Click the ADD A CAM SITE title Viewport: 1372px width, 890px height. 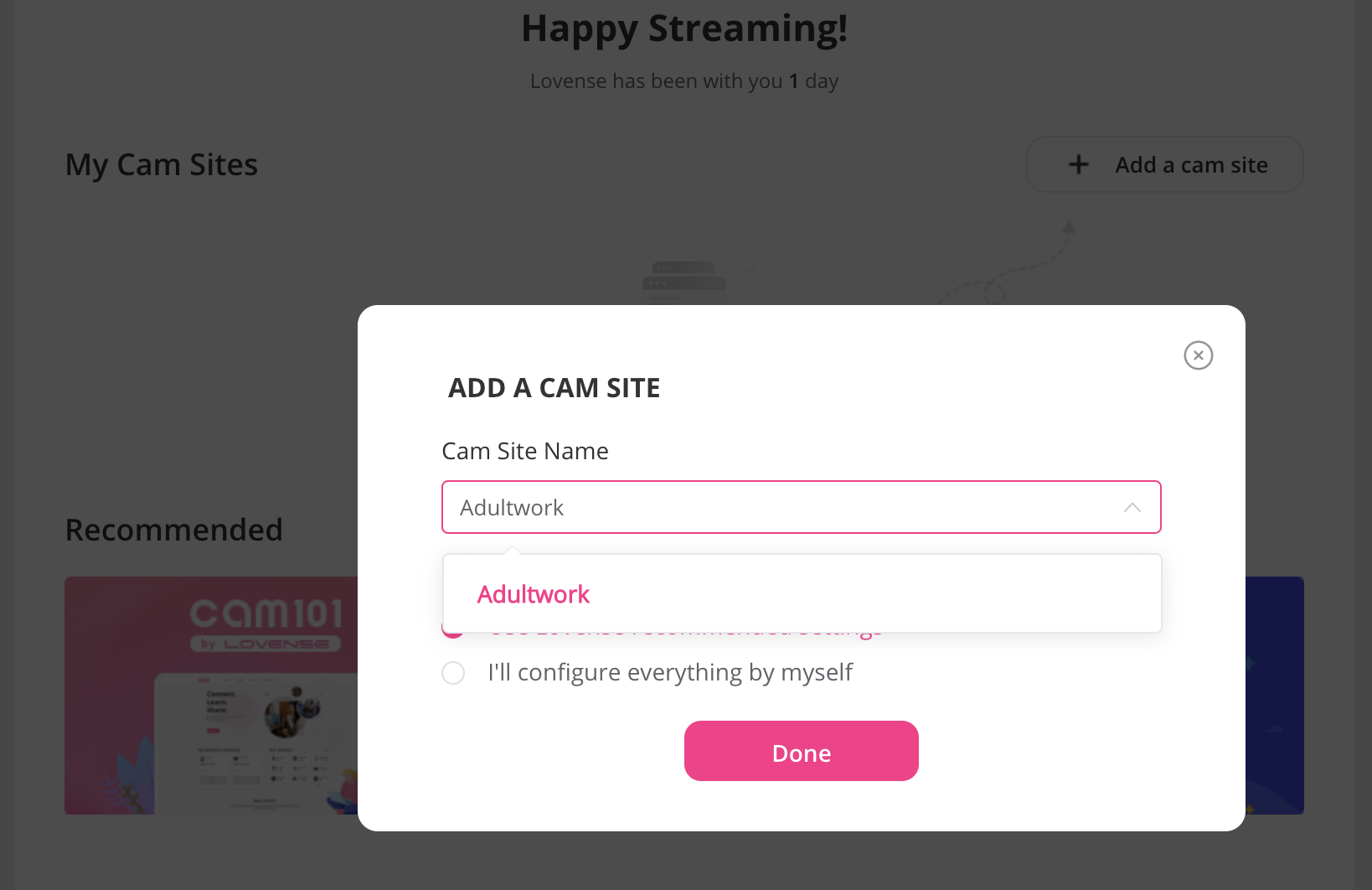[x=554, y=388]
